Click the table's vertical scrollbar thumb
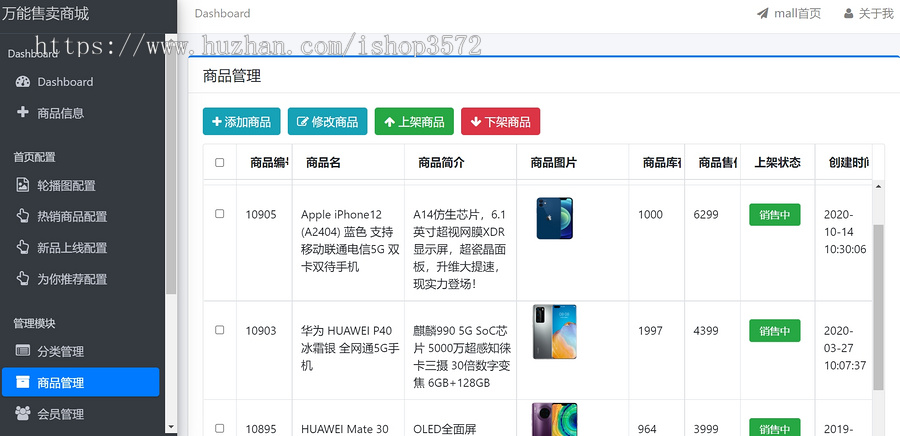This screenshot has width=900, height=436. 878,307
